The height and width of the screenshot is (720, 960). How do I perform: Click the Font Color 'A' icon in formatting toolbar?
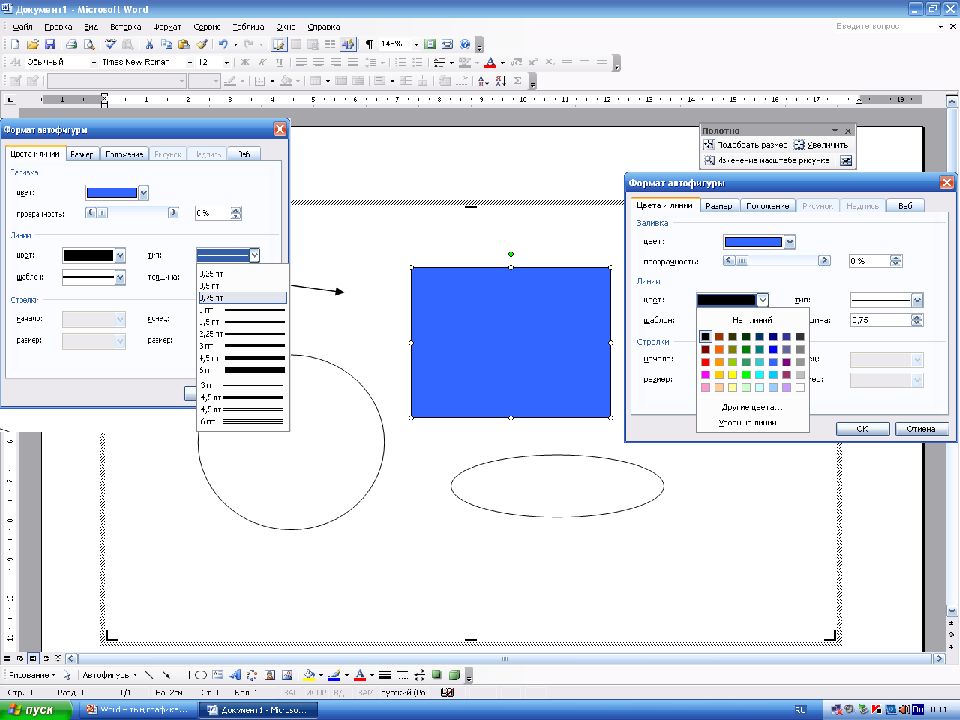[490, 62]
